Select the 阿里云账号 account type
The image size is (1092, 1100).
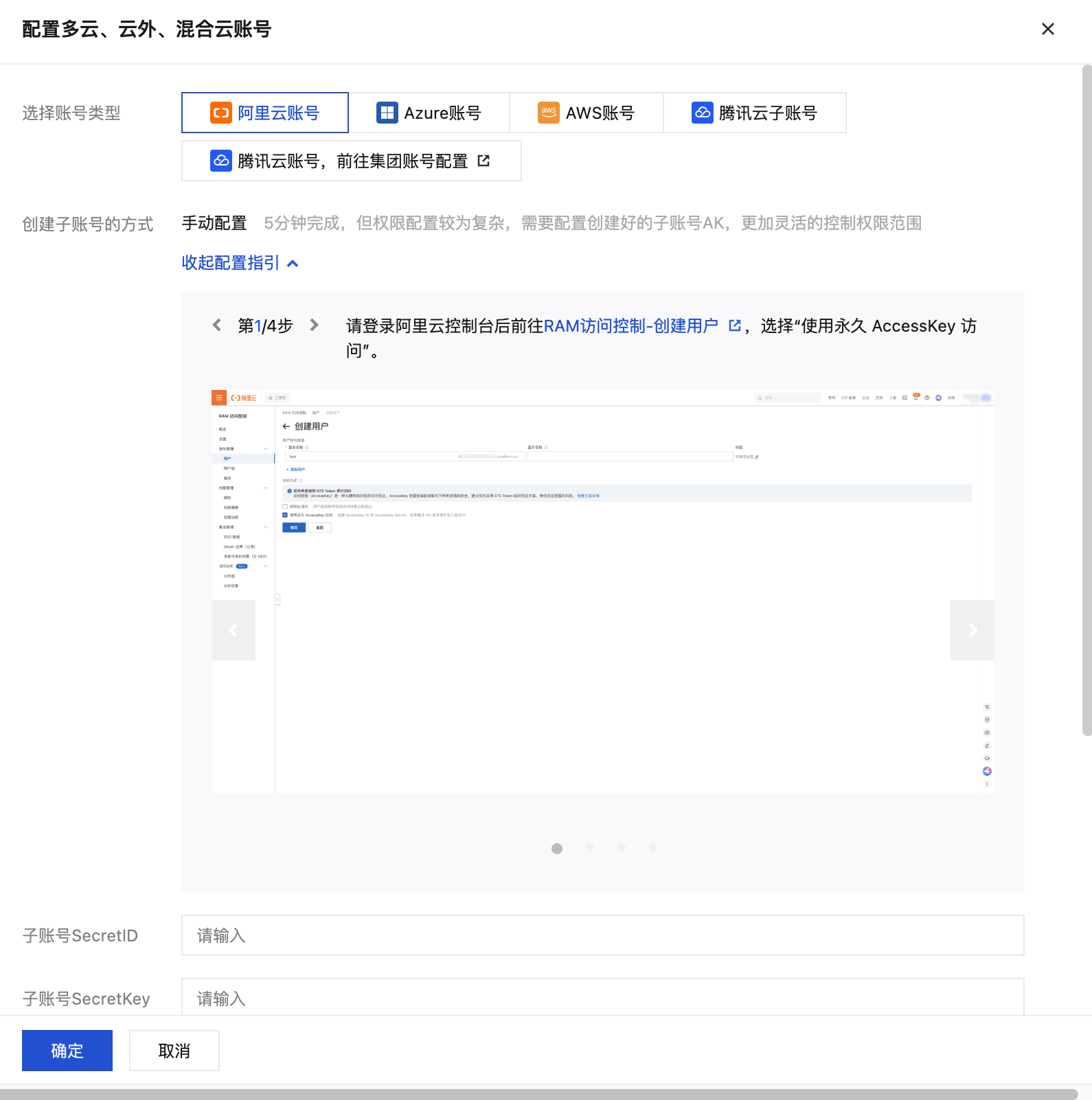265,113
